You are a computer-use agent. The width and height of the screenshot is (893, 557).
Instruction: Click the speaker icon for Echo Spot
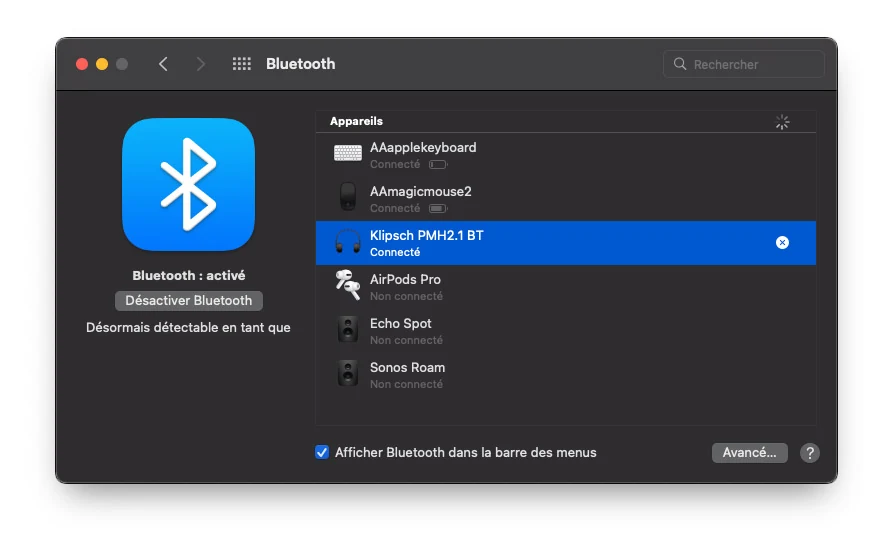(x=347, y=329)
